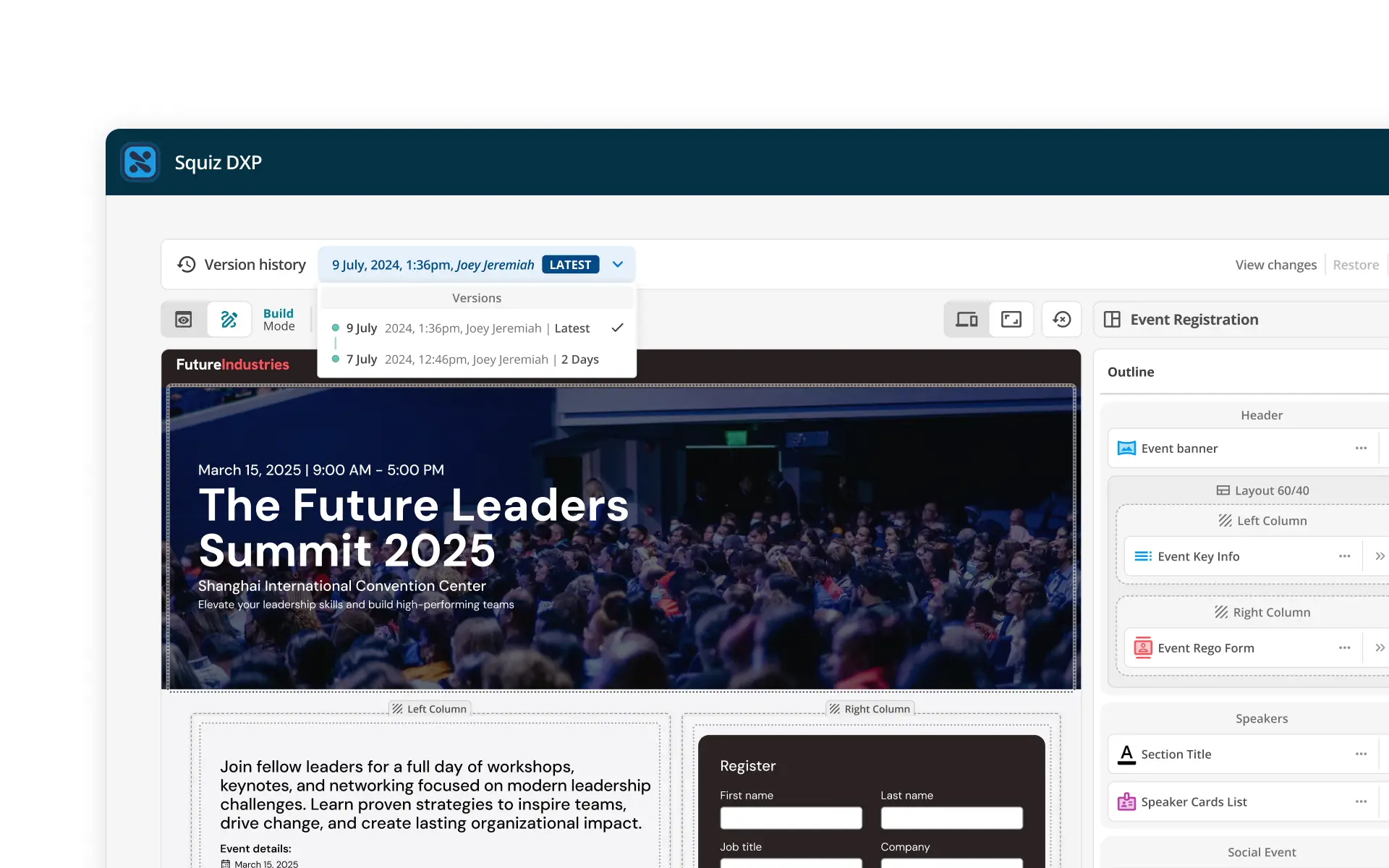Click the Restore button
Viewport: 1389px width, 868px height.
coord(1355,265)
